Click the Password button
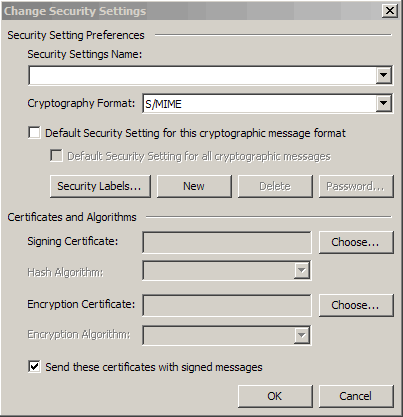The width and height of the screenshot is (403, 417). 356,186
